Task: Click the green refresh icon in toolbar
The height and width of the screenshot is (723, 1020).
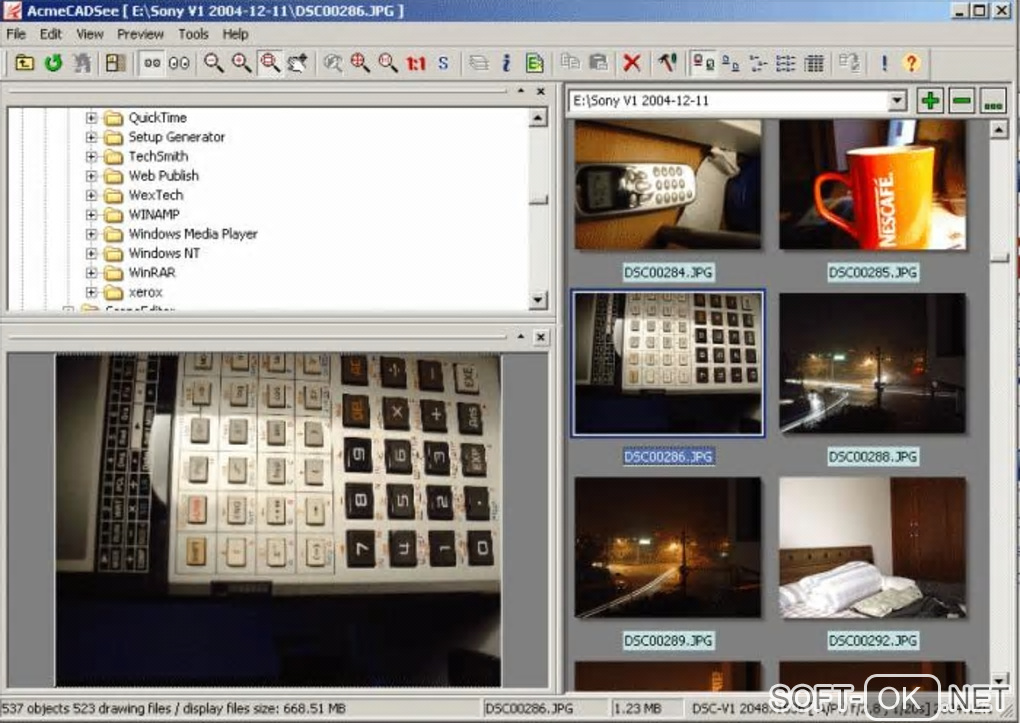Action: [x=53, y=63]
